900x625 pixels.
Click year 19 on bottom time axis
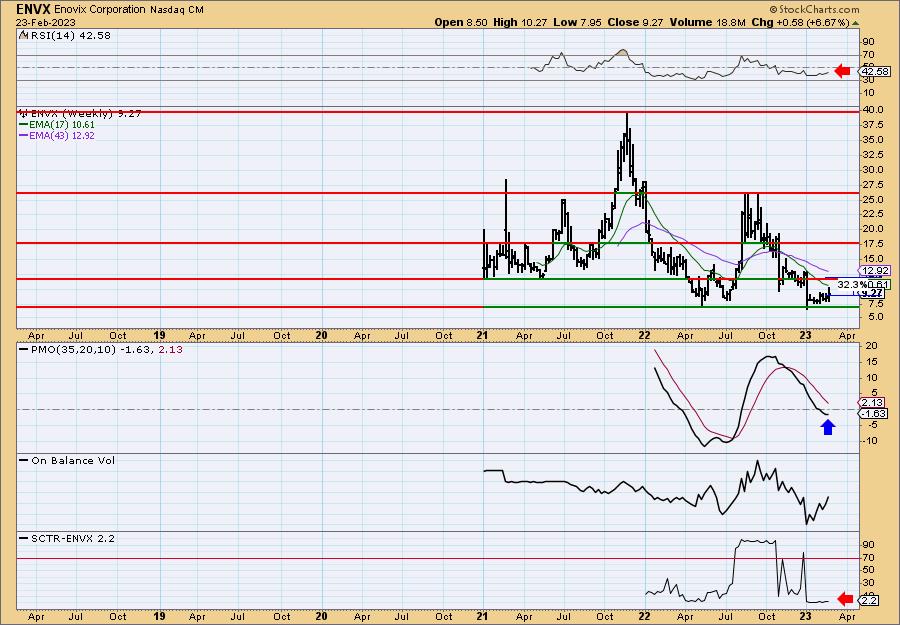coord(160,616)
